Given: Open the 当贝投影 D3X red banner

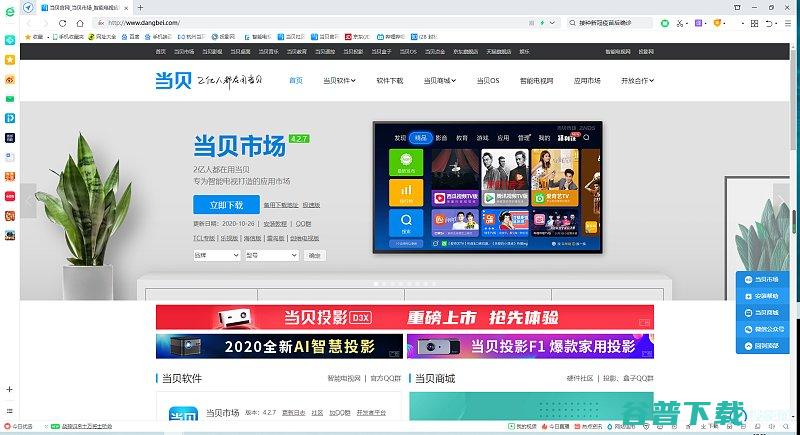Looking at the screenshot, I should tap(405, 317).
